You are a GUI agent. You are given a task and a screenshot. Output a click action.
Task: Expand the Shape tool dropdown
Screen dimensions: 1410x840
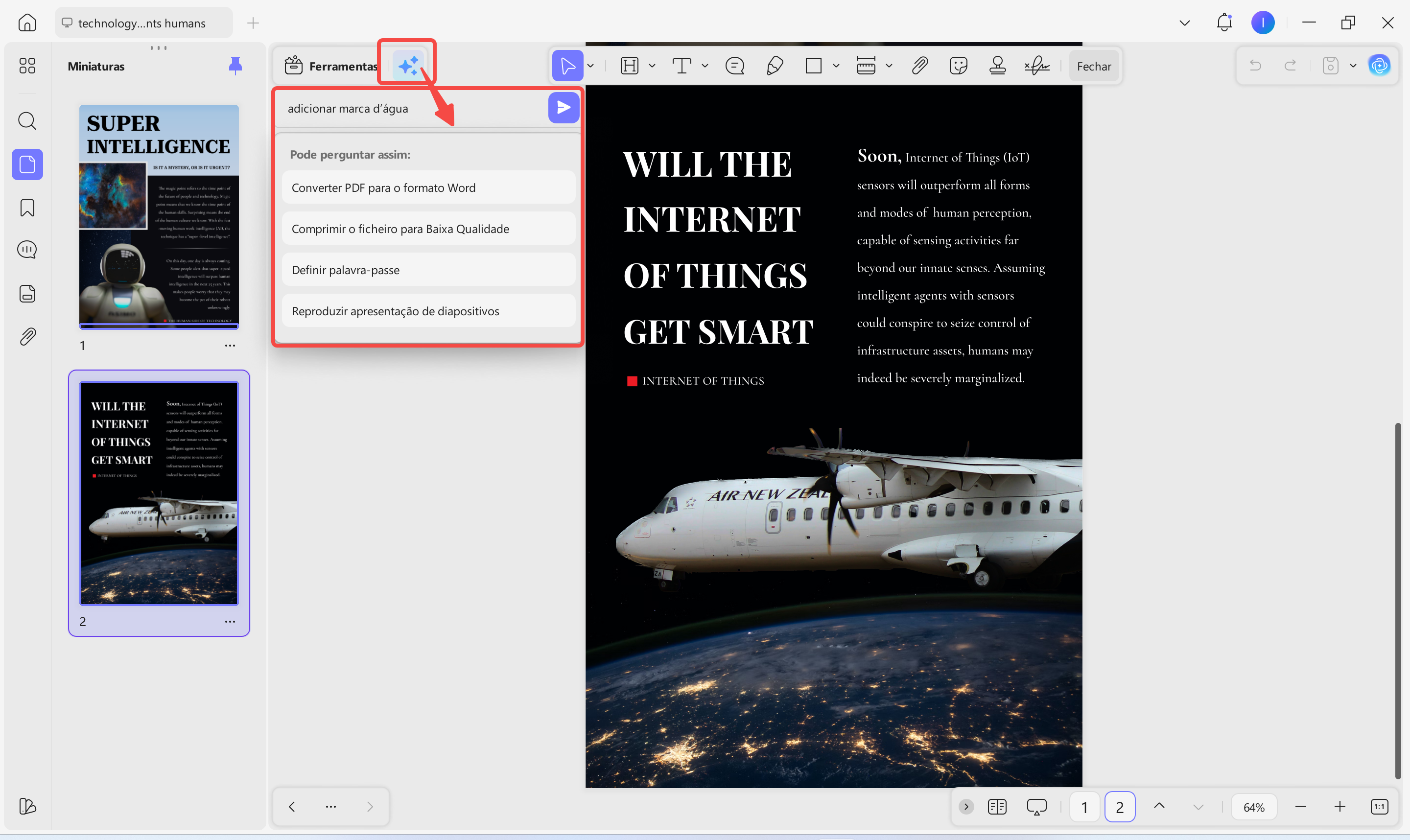pyautogui.click(x=836, y=65)
